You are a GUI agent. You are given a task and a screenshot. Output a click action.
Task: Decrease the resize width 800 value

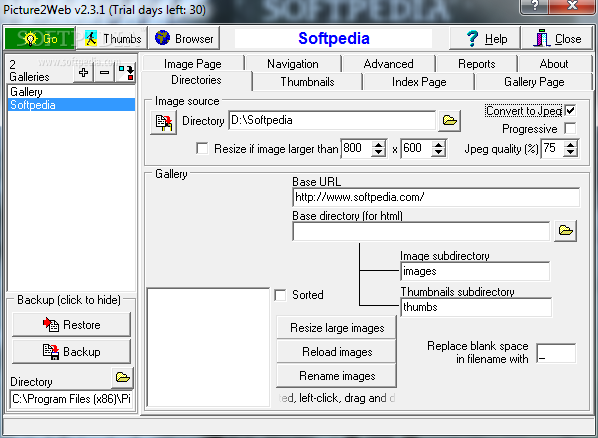coord(378,153)
